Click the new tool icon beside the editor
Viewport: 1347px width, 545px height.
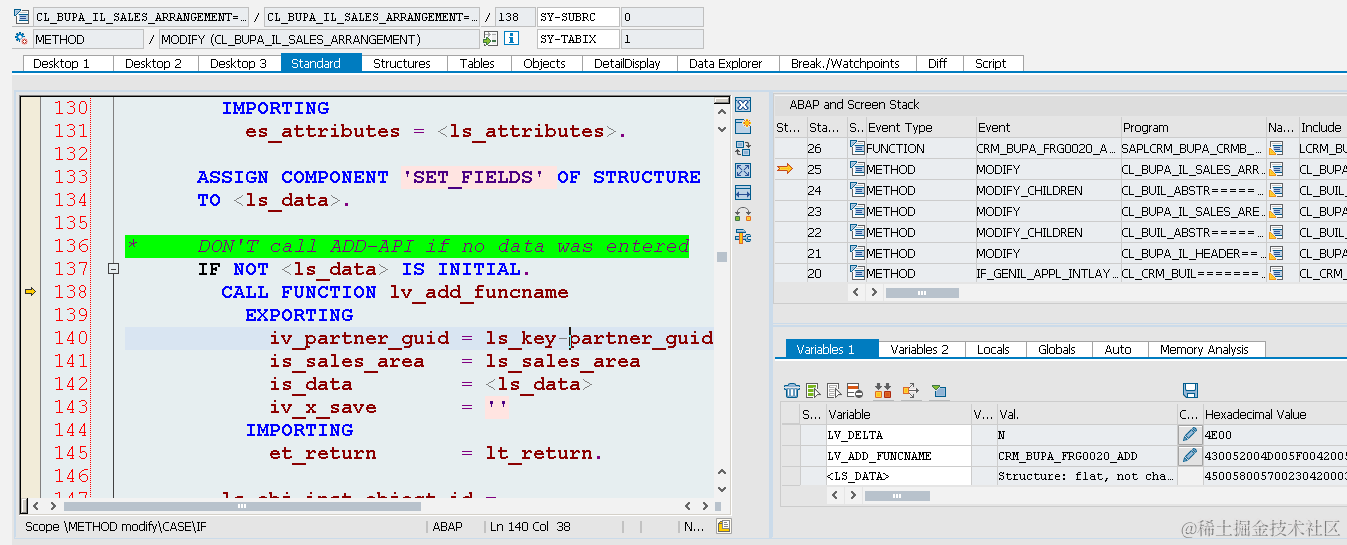[743, 127]
